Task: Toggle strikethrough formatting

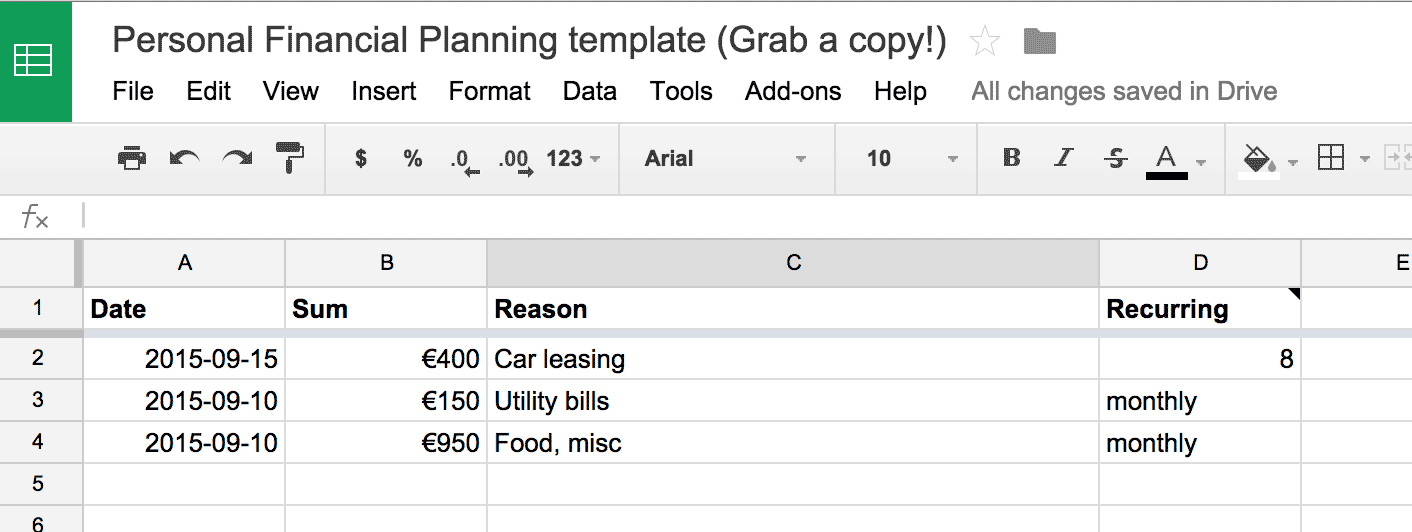Action: point(1117,158)
